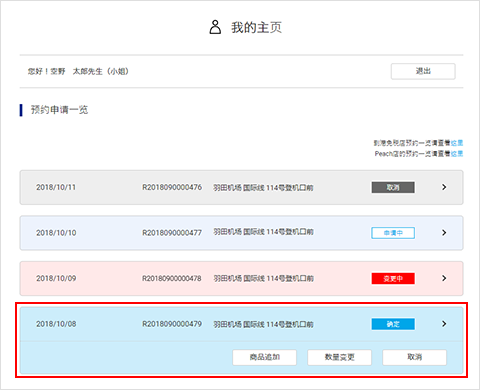Screen dimensions: 480x390
Task: Click the 申请中 status badge
Action: 393,233
